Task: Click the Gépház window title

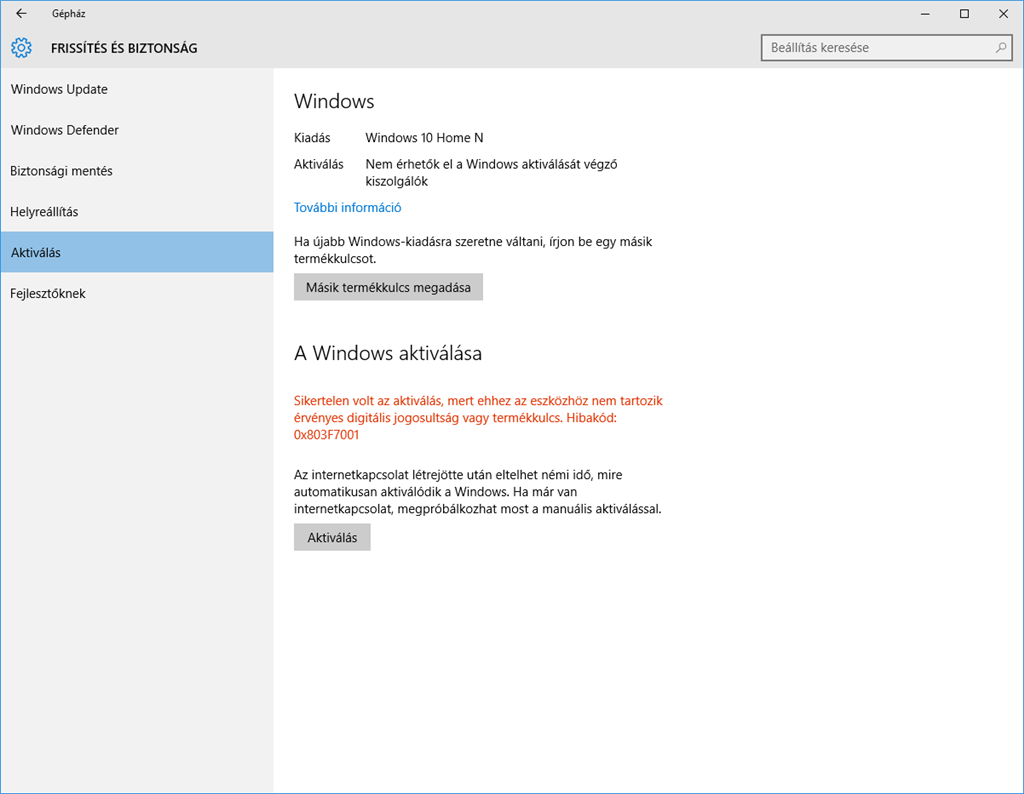Action: click(x=69, y=14)
